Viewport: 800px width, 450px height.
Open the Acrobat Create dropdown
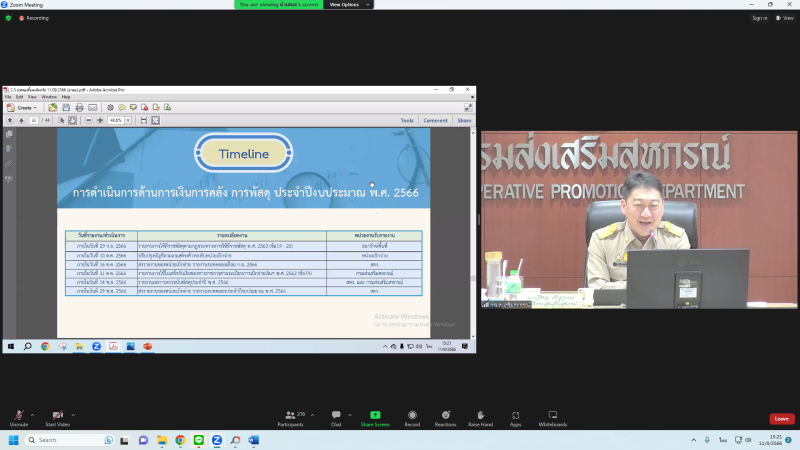21,108
